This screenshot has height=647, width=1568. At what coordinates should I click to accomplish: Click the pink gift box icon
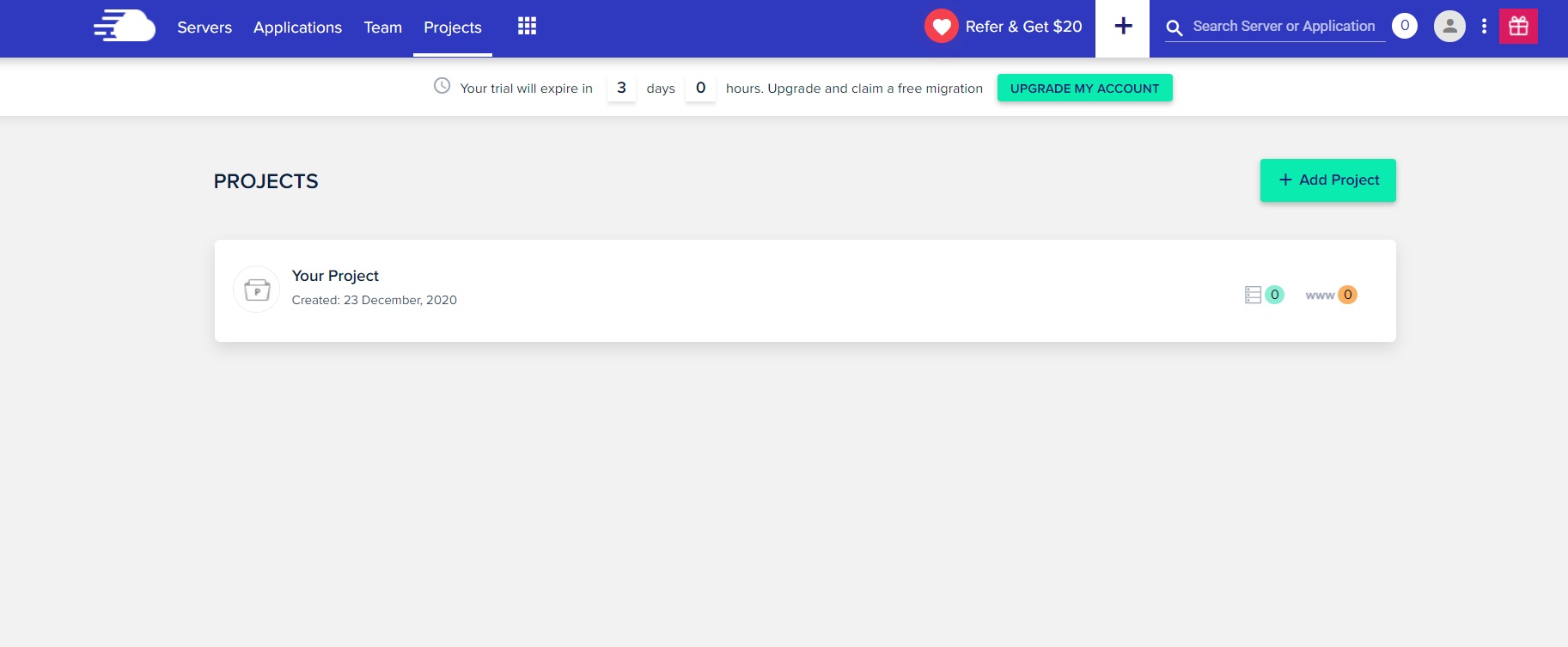[x=1518, y=26]
